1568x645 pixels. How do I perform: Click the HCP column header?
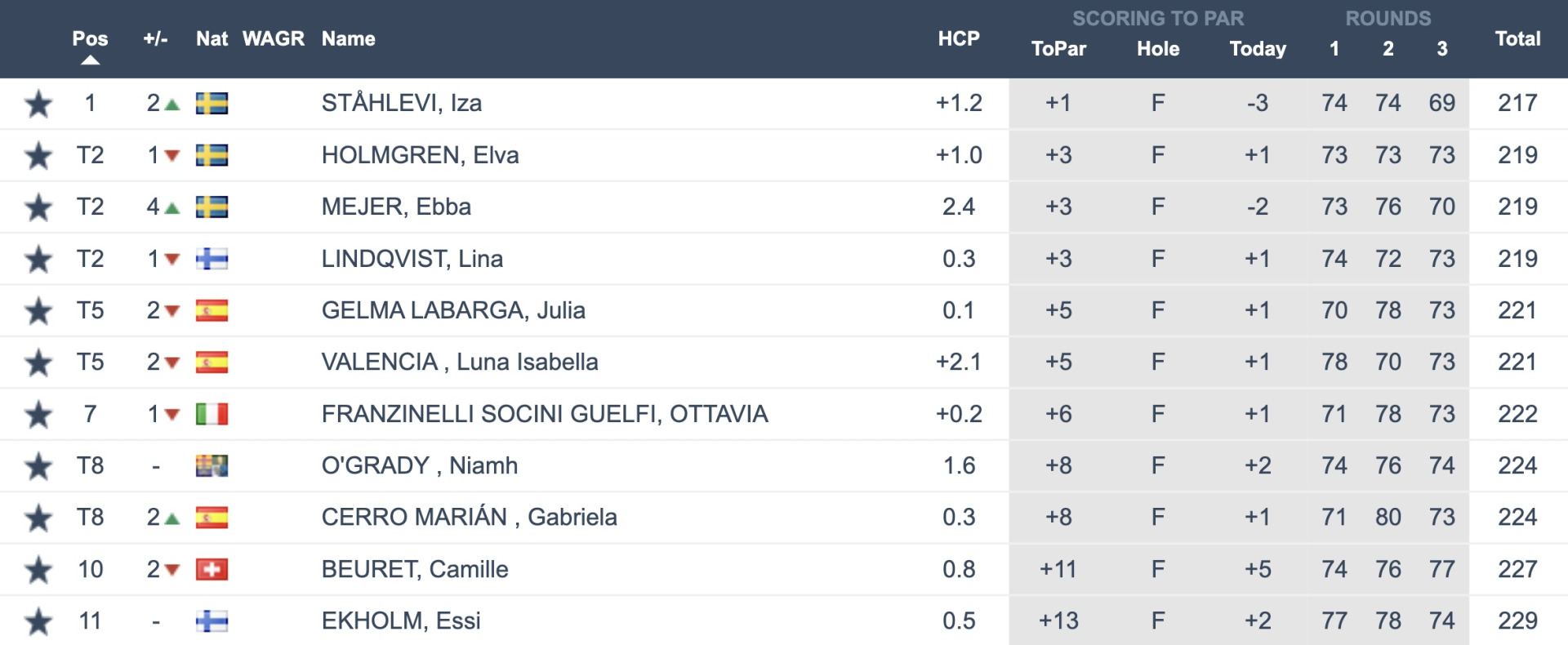[x=958, y=38]
